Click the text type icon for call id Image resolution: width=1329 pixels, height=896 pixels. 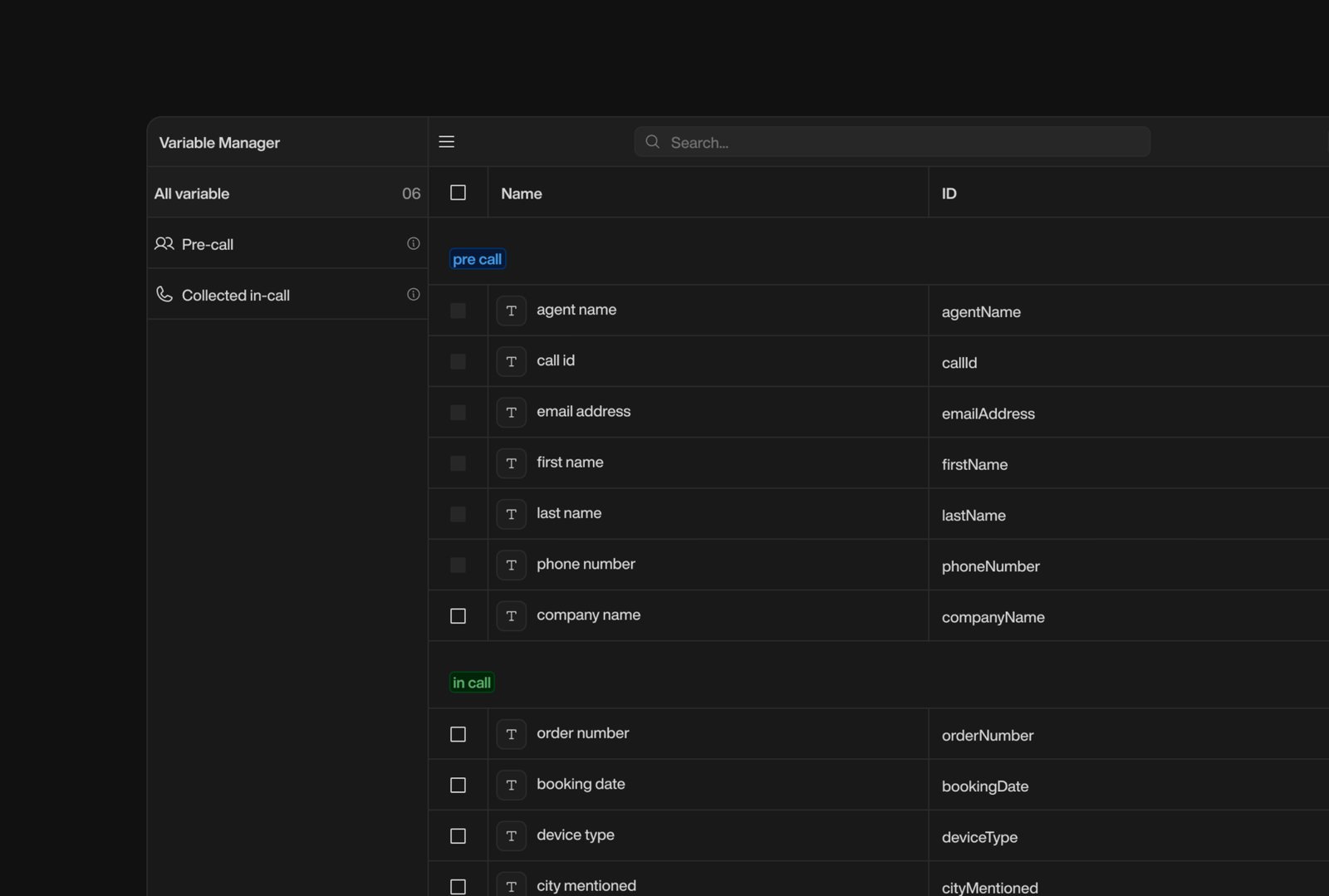pos(511,361)
